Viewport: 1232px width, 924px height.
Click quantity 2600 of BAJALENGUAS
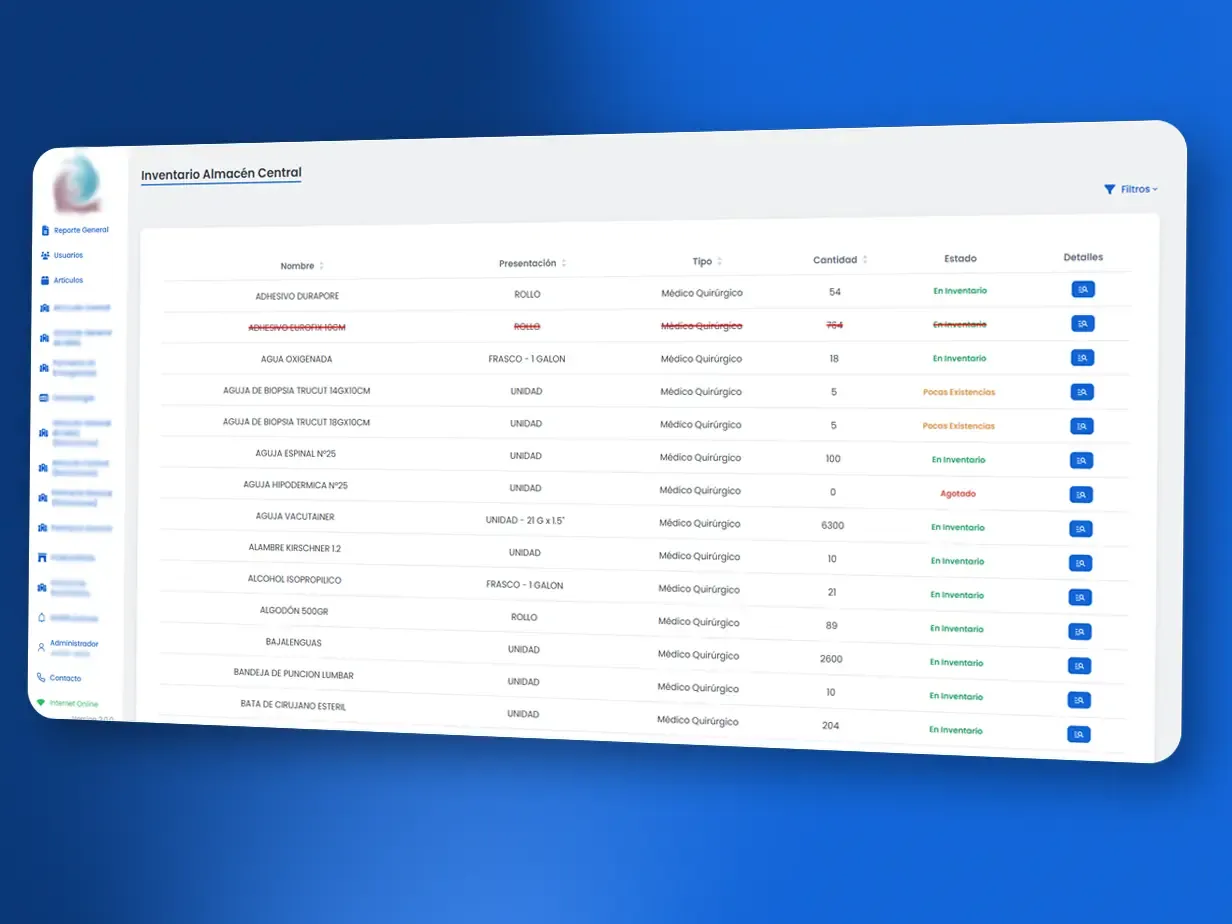tap(832, 659)
